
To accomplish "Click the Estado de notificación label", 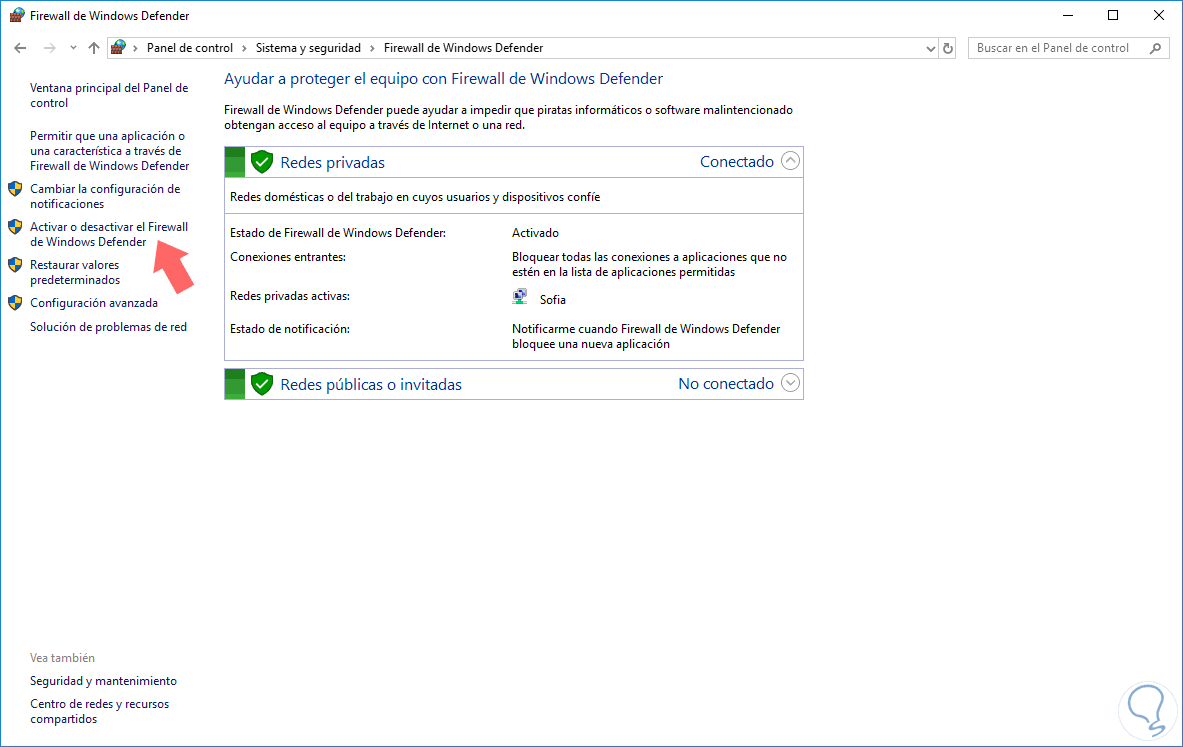I will pos(290,329).
